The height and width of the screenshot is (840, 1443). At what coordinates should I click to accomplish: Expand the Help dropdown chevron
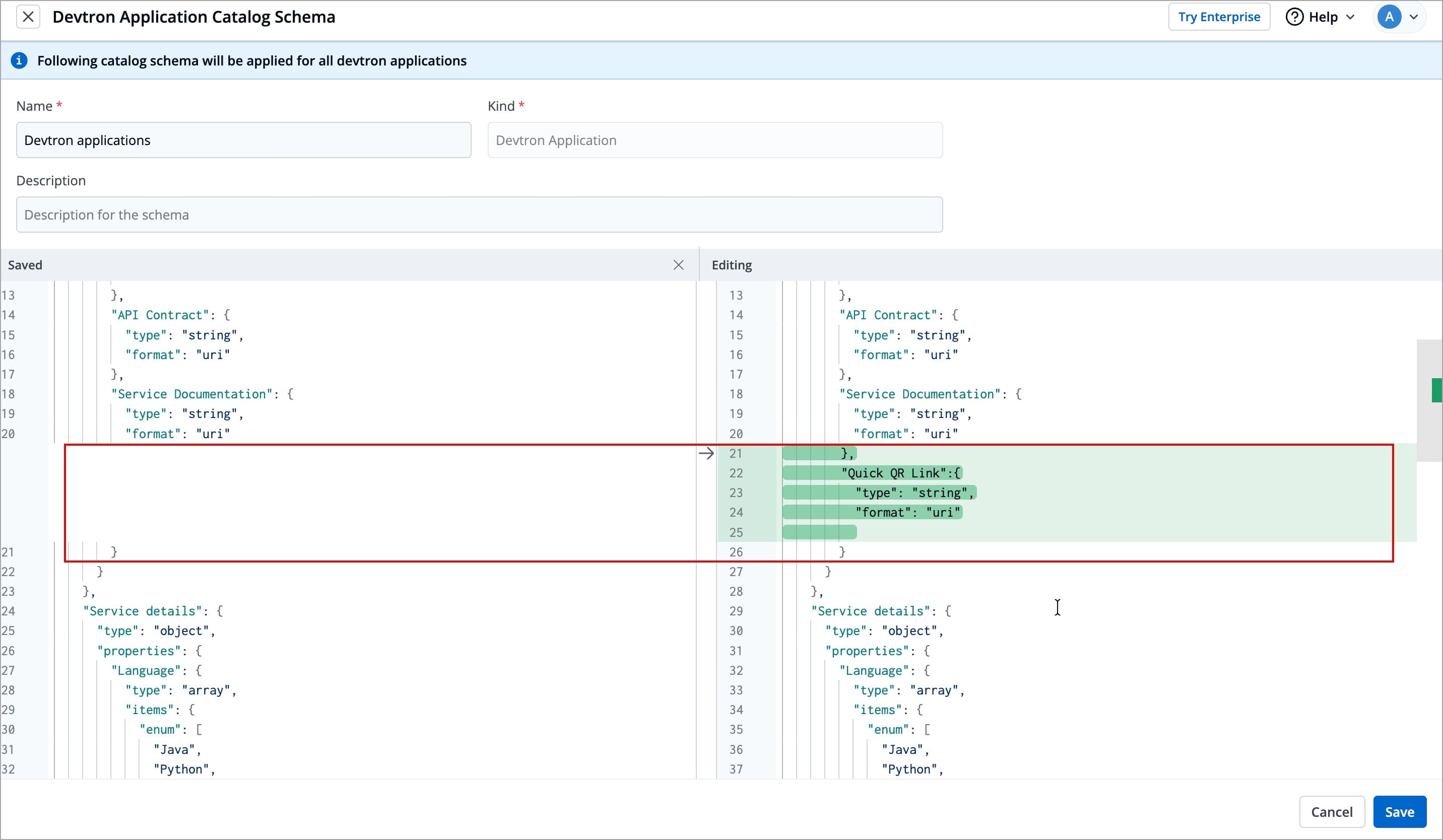pyautogui.click(x=1350, y=17)
